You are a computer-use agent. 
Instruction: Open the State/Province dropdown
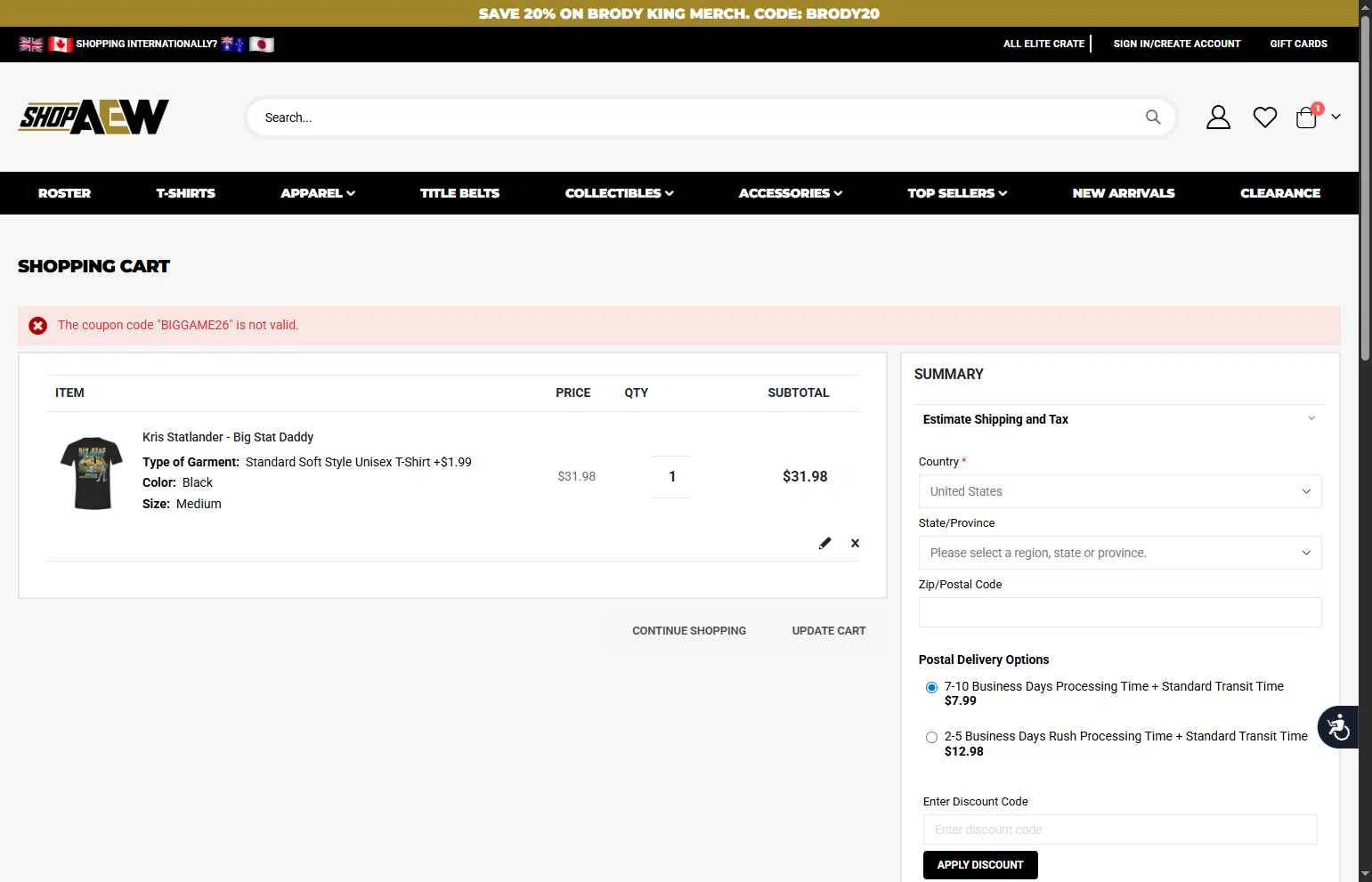click(x=1120, y=553)
